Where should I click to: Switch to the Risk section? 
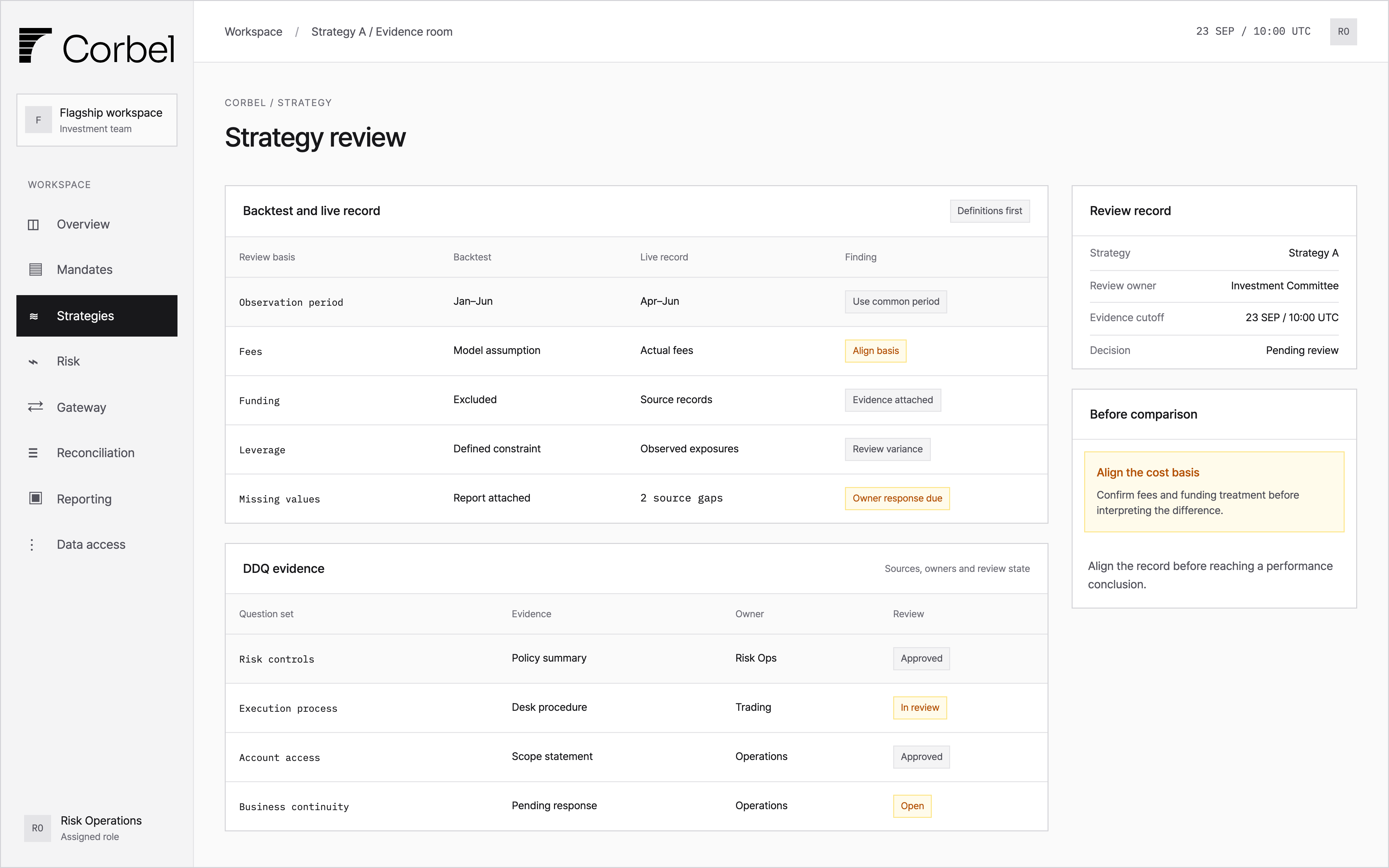[x=96, y=362]
